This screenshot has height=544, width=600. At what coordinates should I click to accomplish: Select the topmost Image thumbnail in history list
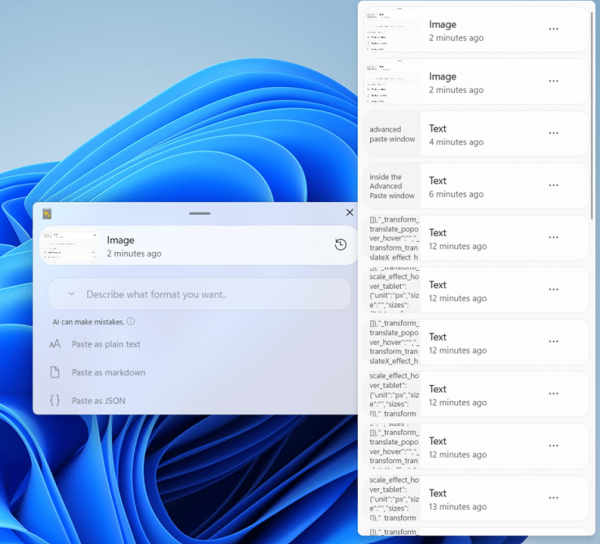[391, 29]
